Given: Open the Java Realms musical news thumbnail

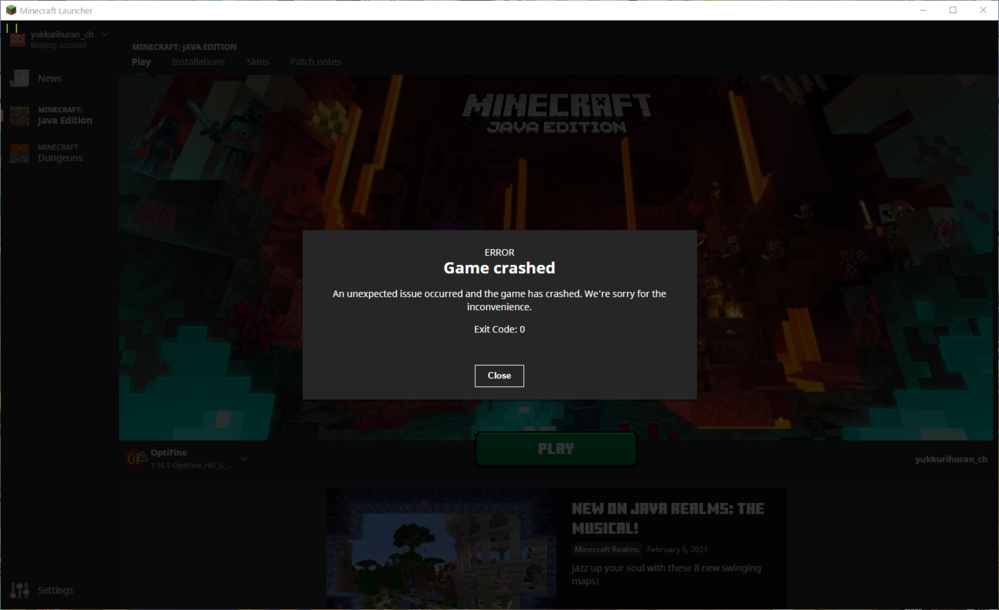Looking at the screenshot, I should [442, 549].
